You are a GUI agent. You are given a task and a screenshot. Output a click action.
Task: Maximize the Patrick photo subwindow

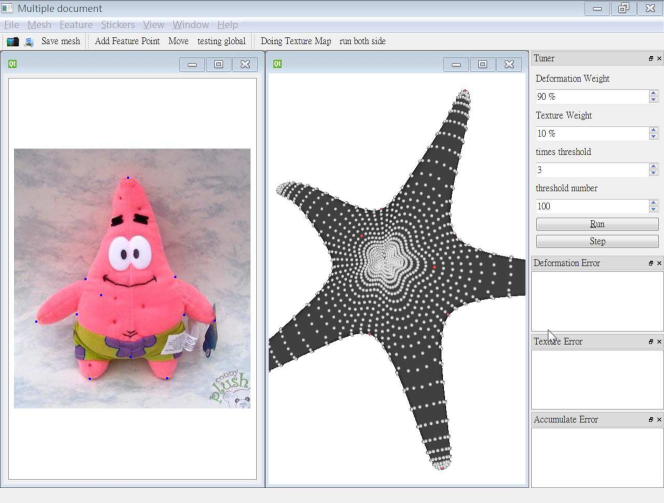pyautogui.click(x=219, y=64)
